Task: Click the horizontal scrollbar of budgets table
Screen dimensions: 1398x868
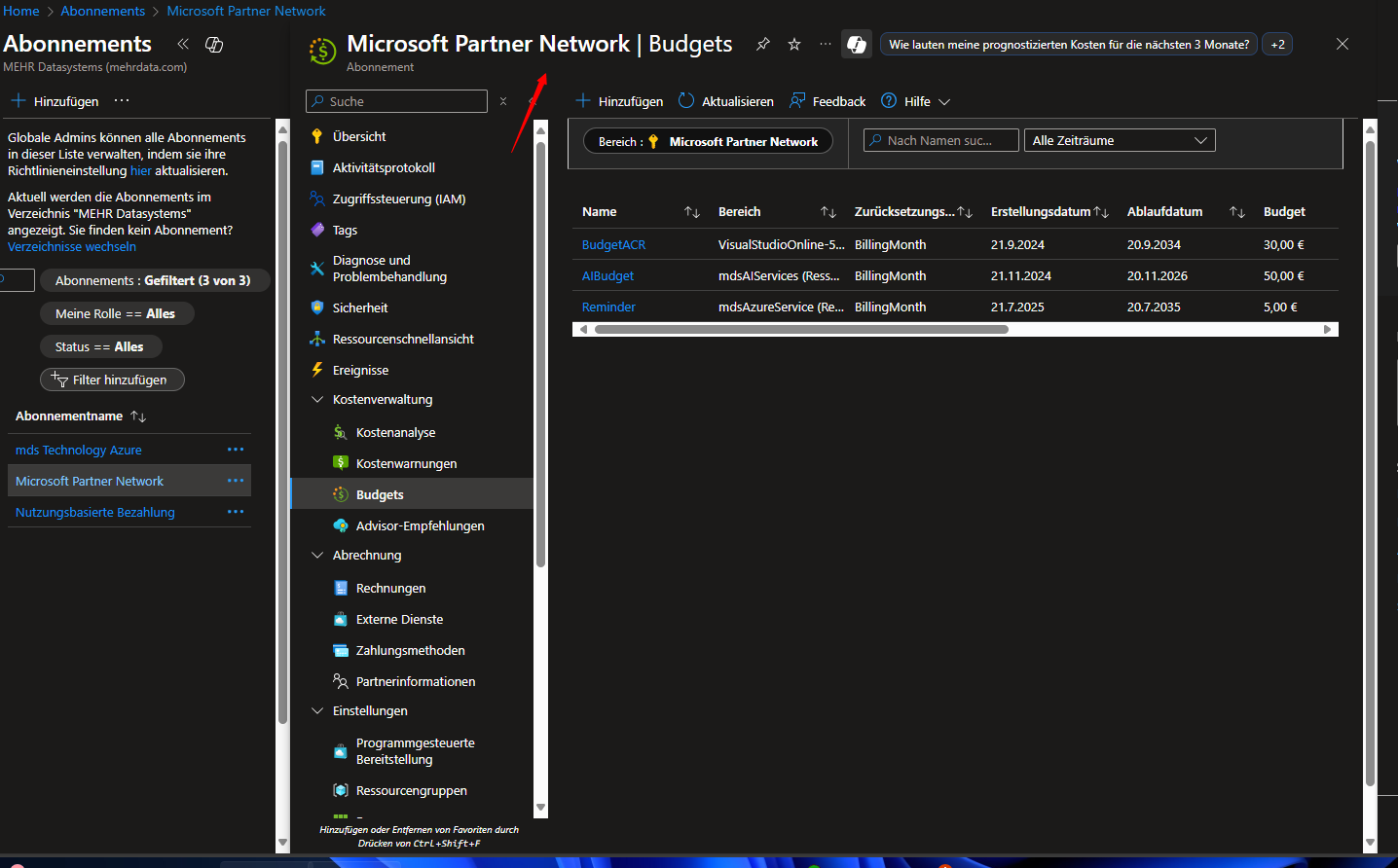Action: coord(801,329)
